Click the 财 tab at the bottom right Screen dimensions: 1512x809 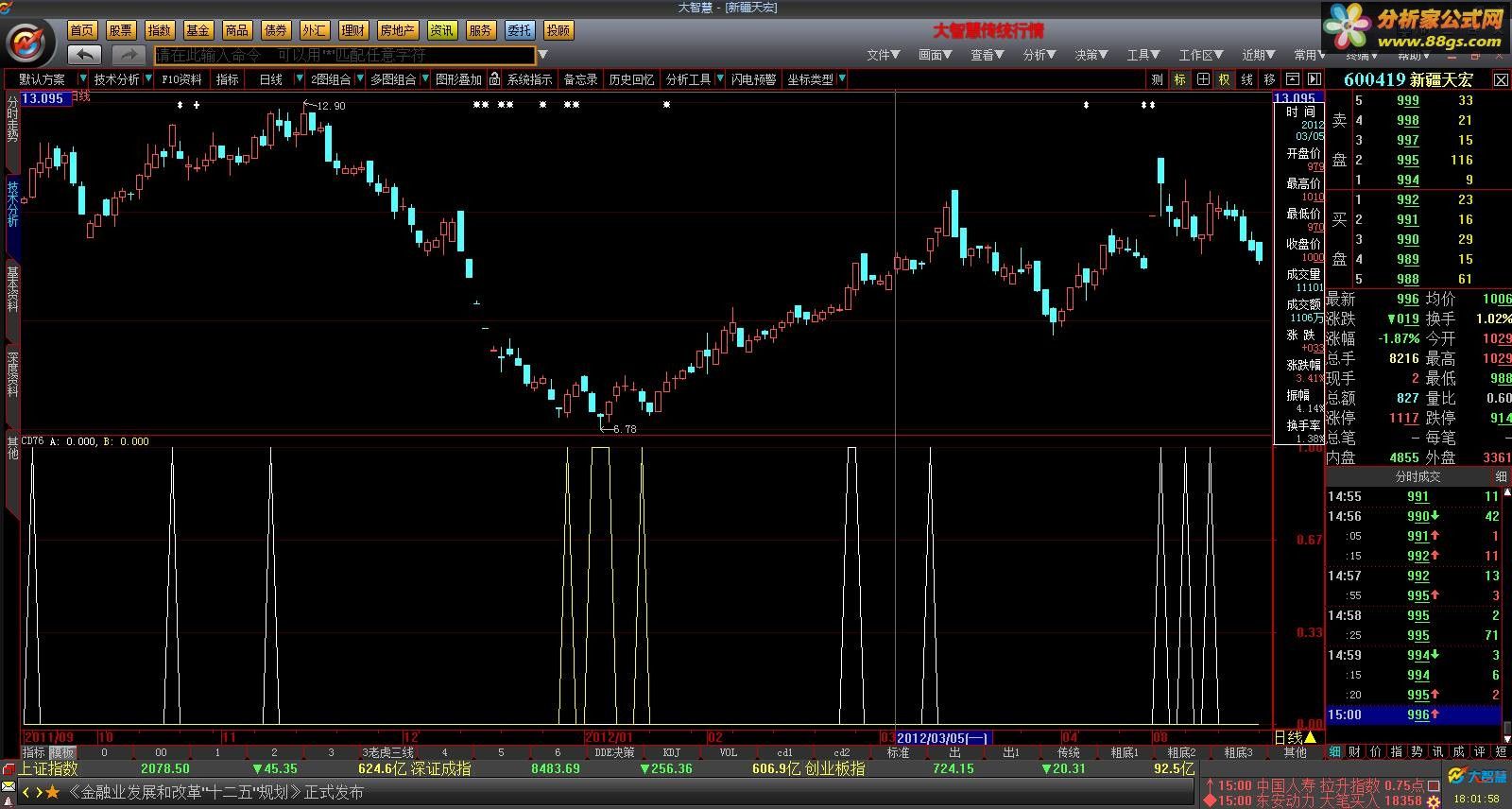pyautogui.click(x=1355, y=751)
